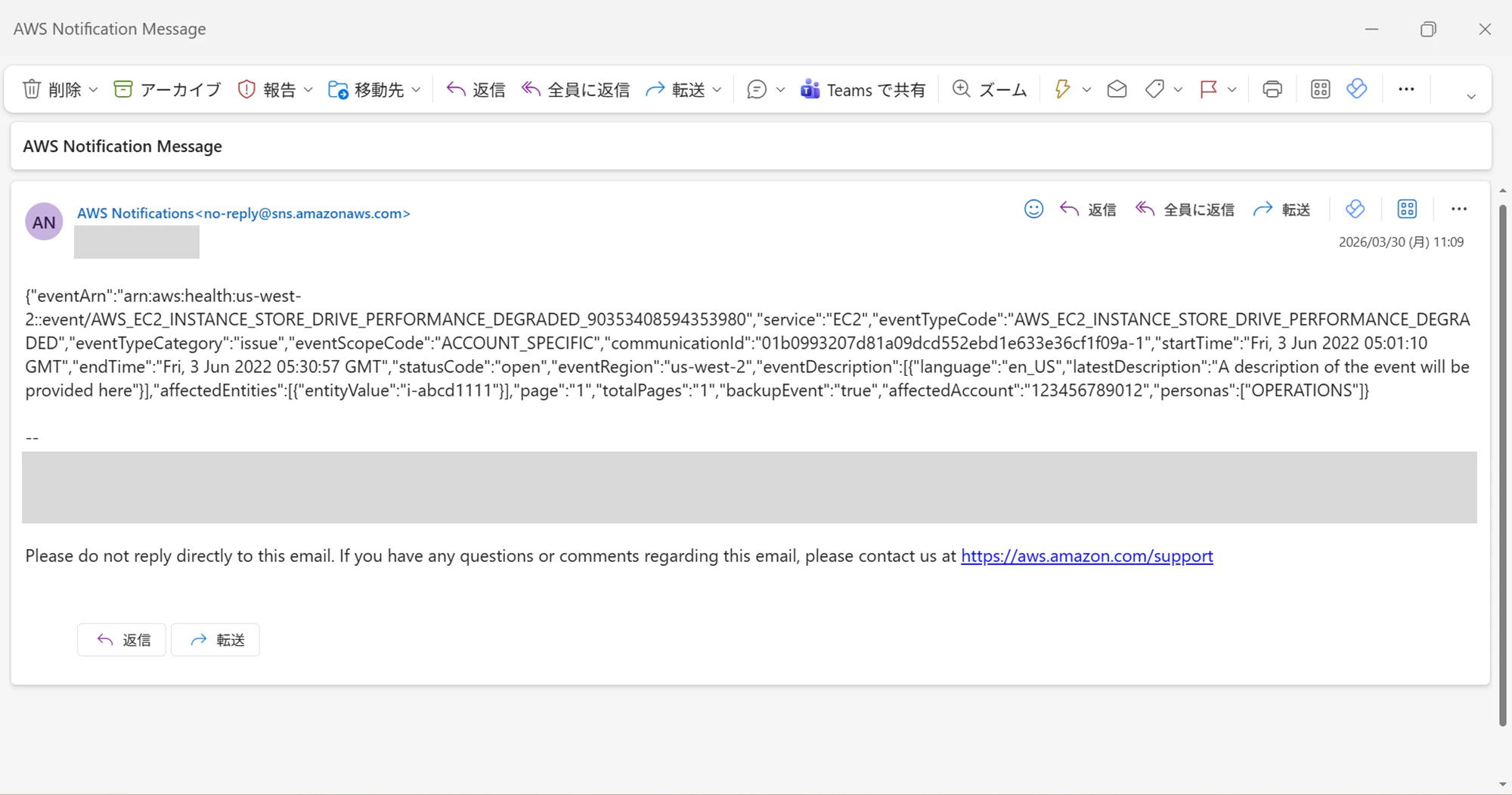Click the scrollbar up arrow
The height and width of the screenshot is (795, 1512).
pyautogui.click(x=1503, y=191)
